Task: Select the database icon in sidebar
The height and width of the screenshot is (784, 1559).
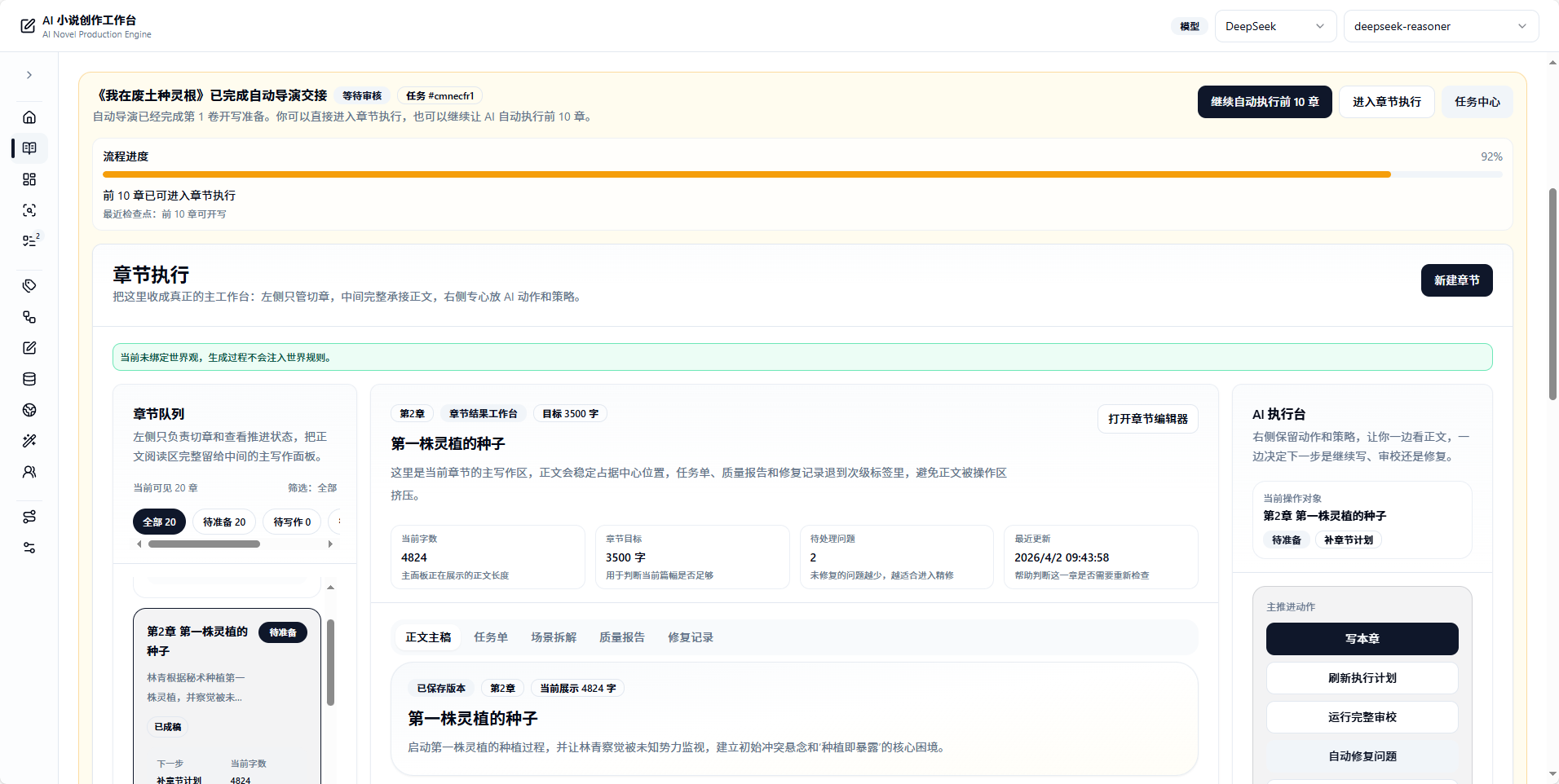Action: tap(29, 379)
